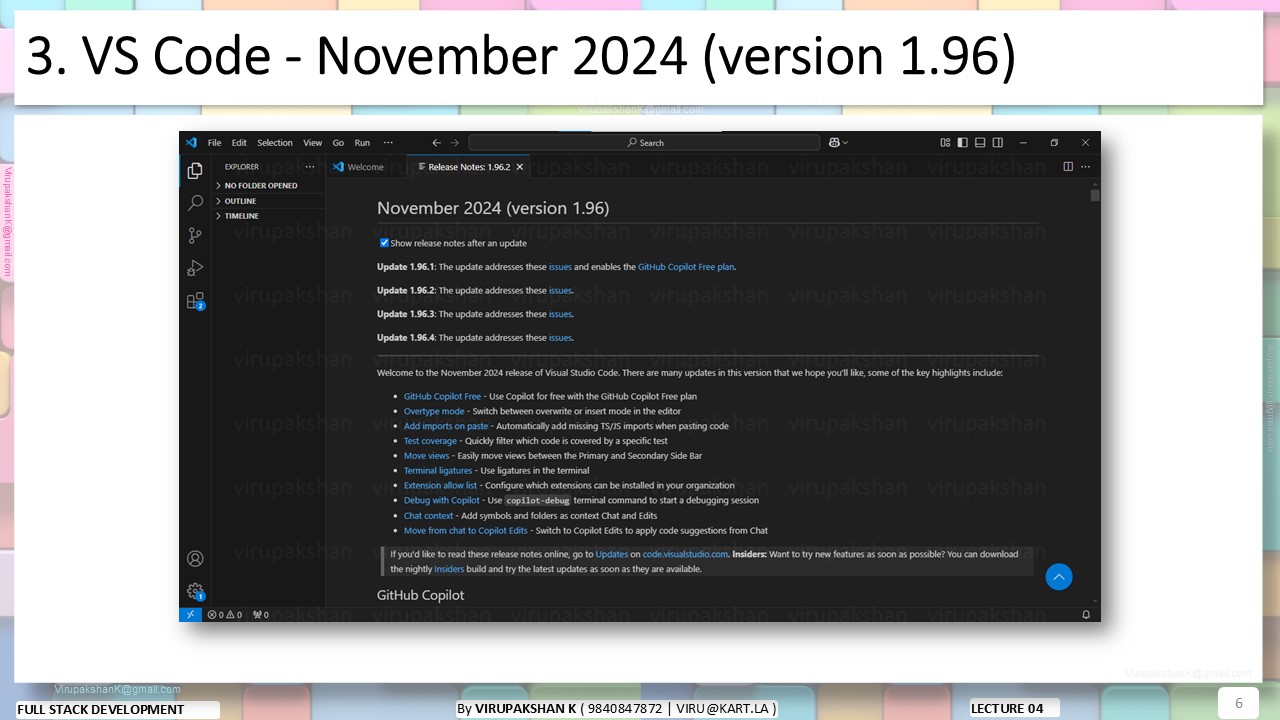
Task: Open the Manage gear icon
Action: pos(195,591)
